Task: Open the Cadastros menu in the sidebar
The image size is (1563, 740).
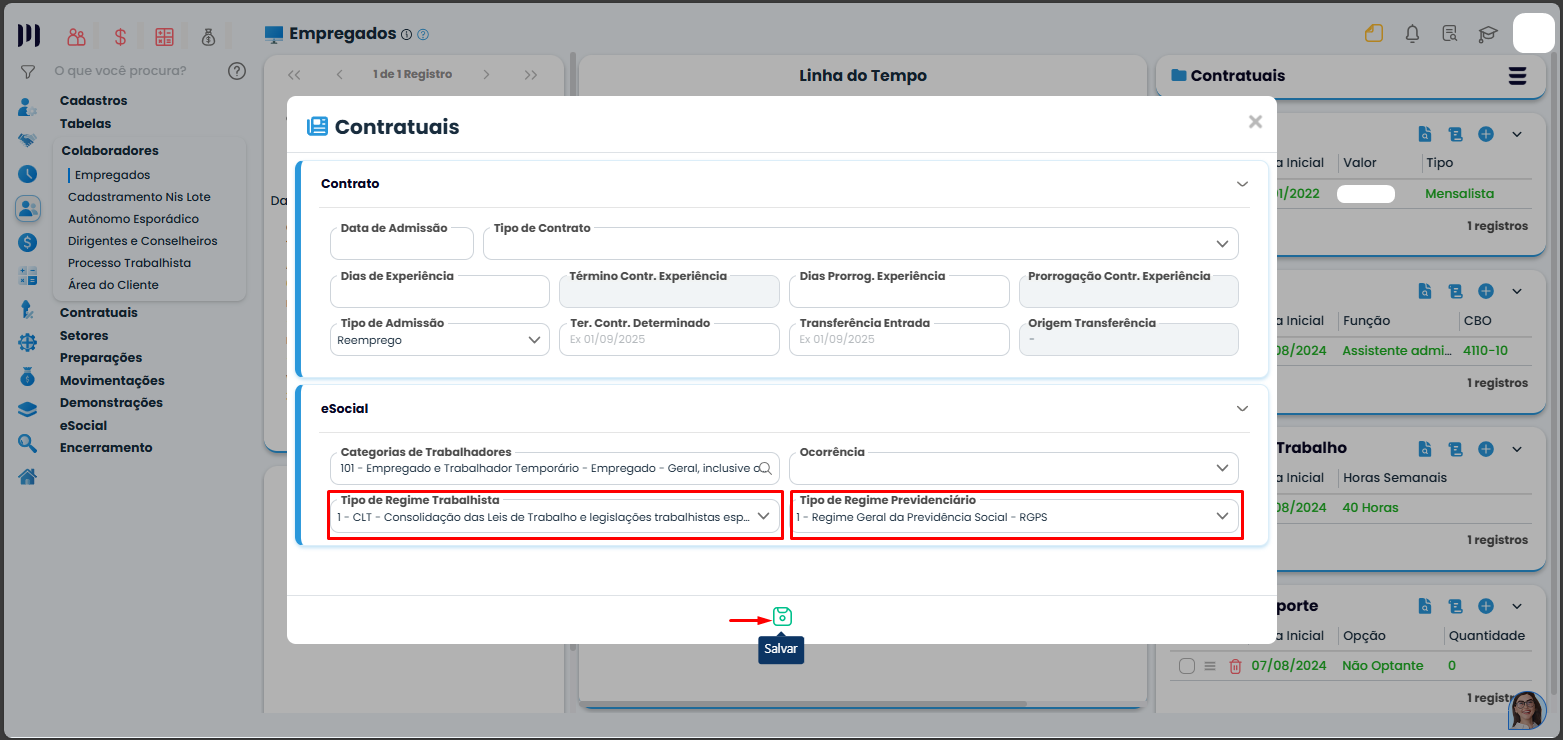Action: click(x=93, y=101)
